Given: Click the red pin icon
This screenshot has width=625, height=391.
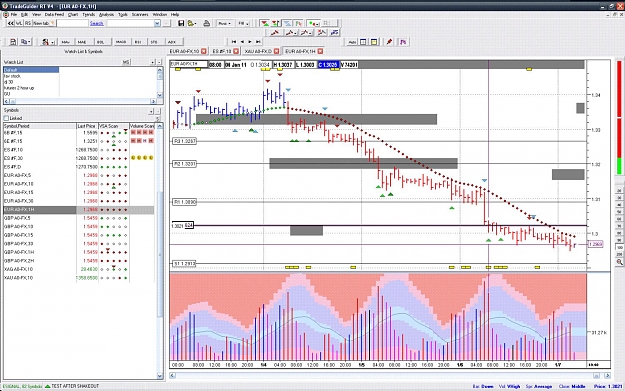Looking at the screenshot, I should click(389, 42).
